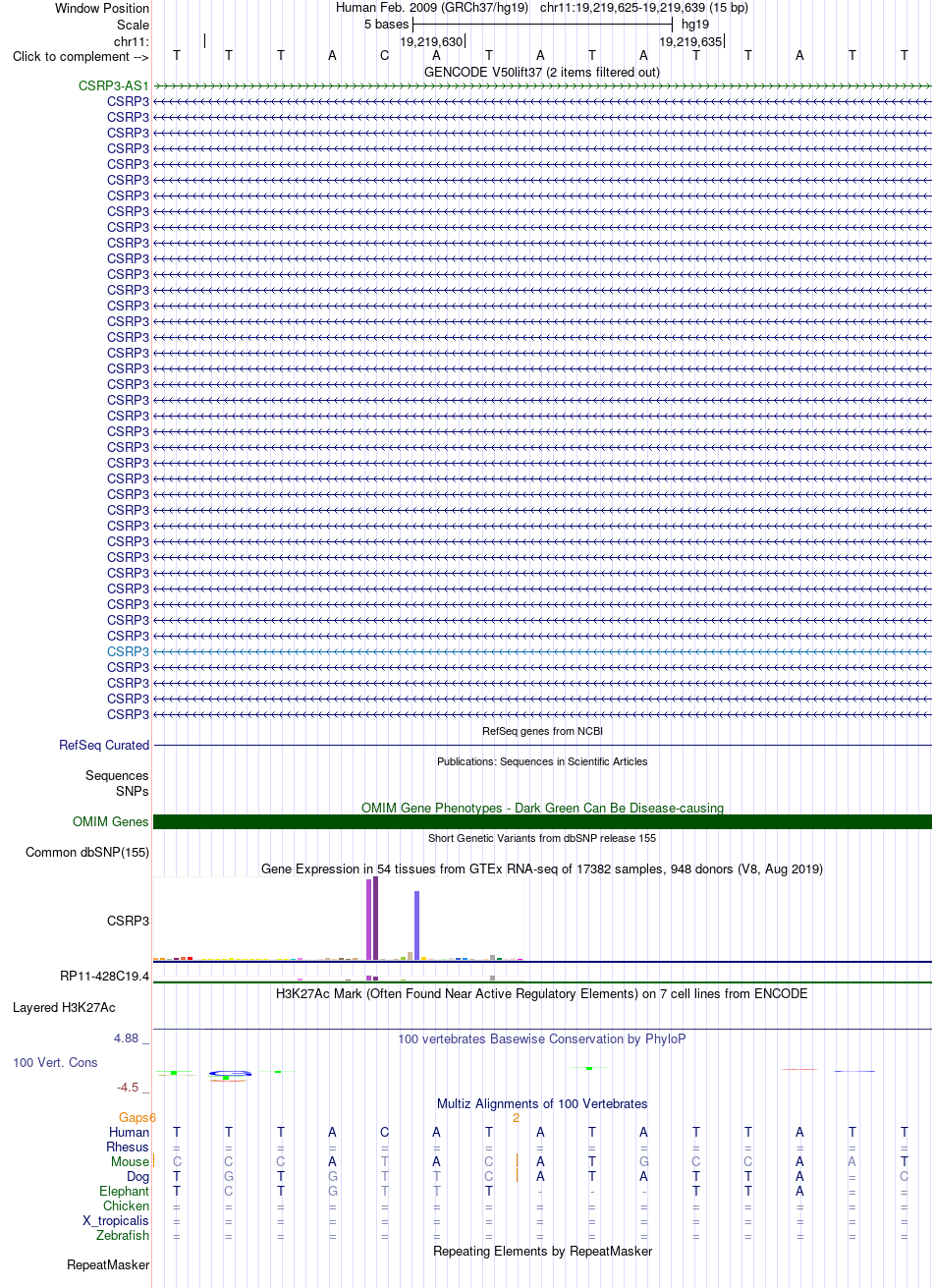Viewport: 933px width, 1288px height.
Task: Open Multiz Alignments of 100 Vertebrates title
Action: tap(542, 1104)
